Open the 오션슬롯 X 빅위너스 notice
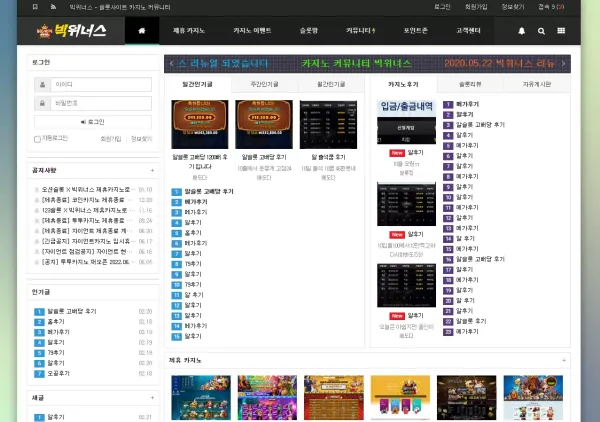The width and height of the screenshot is (600, 422). tap(88, 190)
